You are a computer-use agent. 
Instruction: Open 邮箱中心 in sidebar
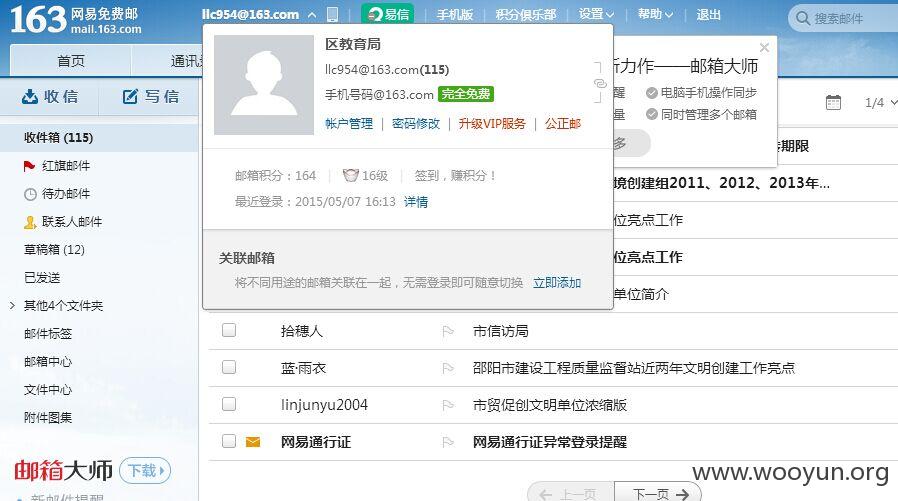48,362
